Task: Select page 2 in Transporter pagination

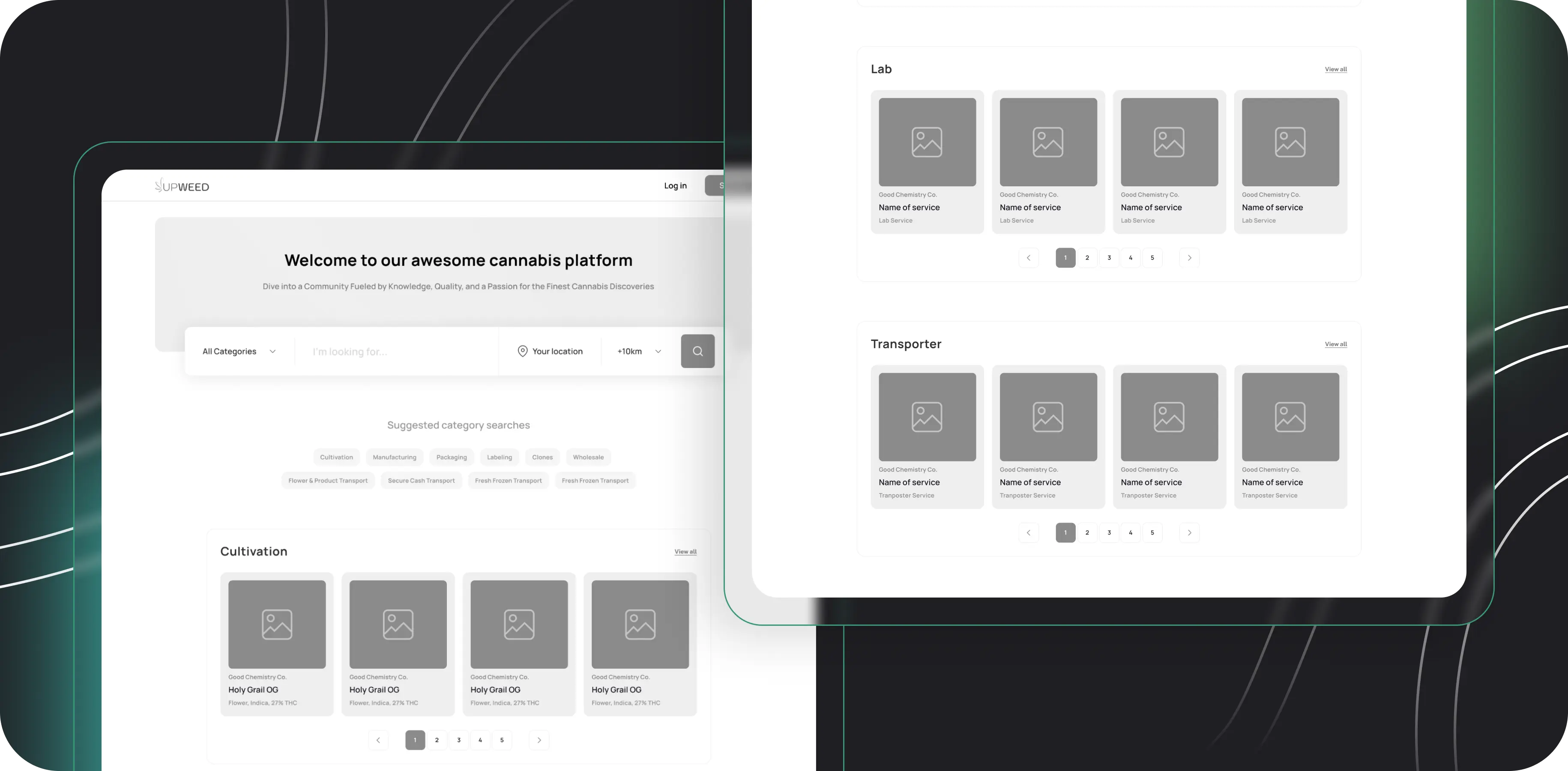Action: click(x=1087, y=532)
